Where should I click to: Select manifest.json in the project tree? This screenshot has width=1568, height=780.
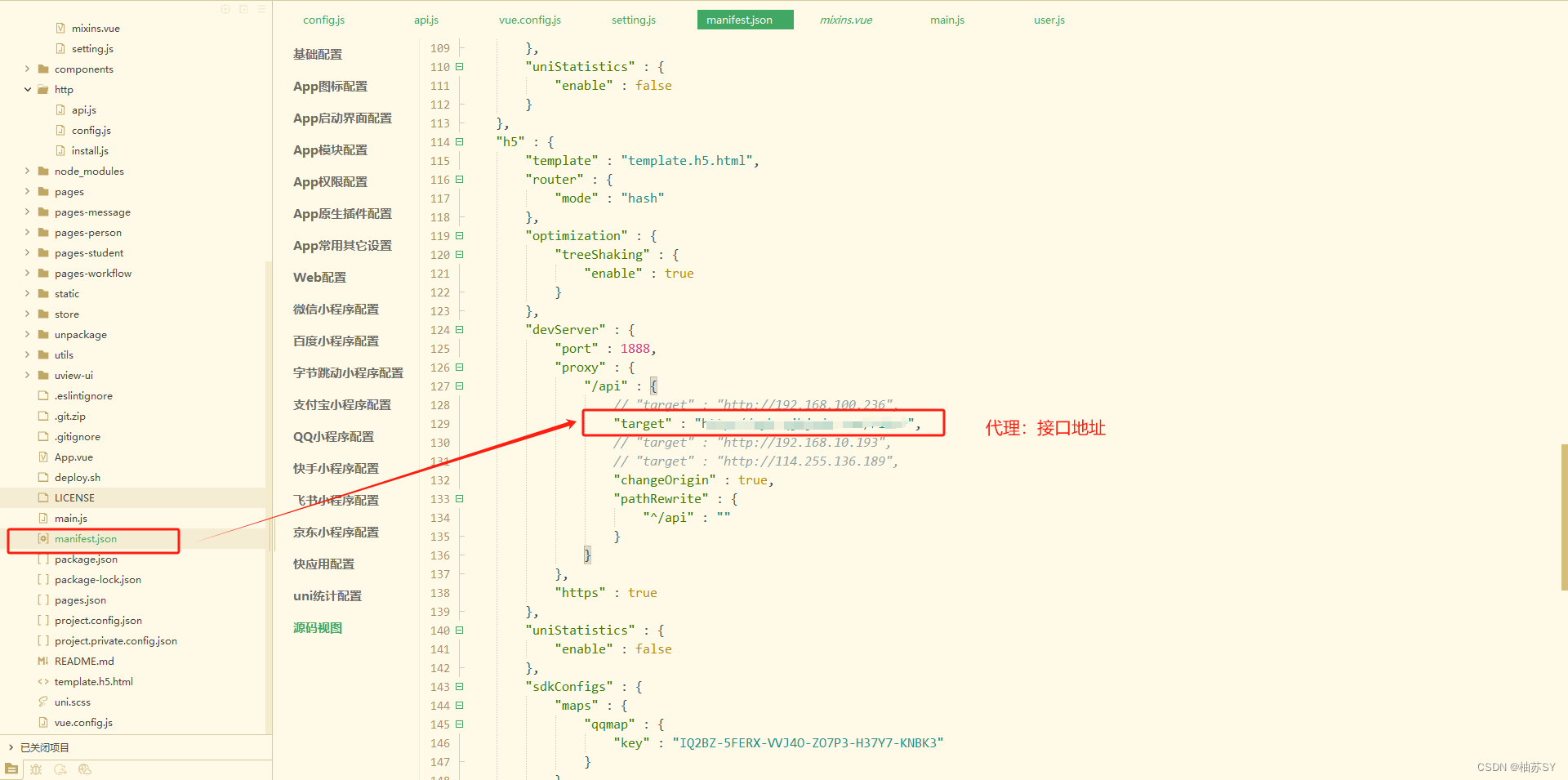86,538
